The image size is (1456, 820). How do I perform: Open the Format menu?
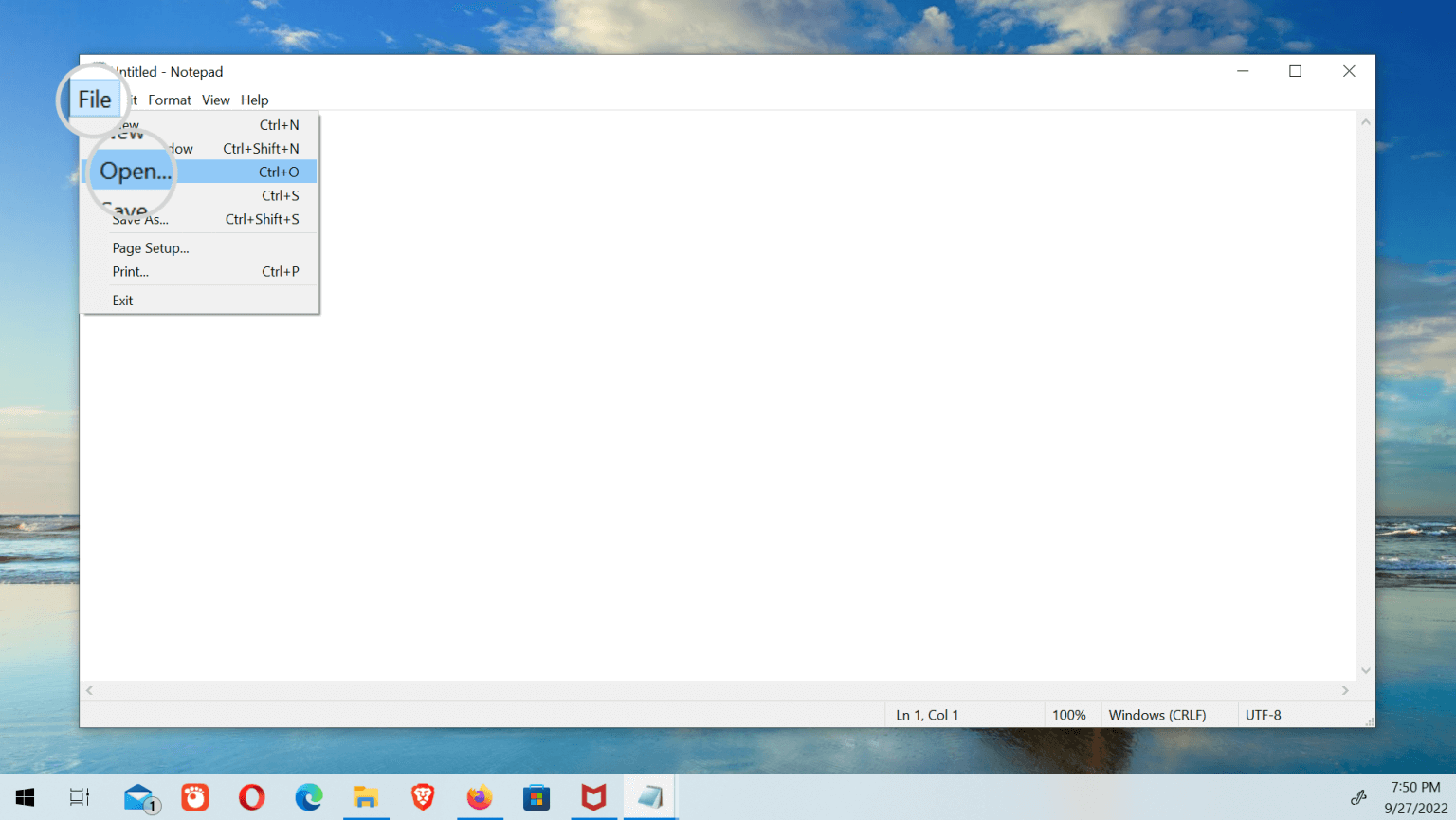tap(170, 100)
